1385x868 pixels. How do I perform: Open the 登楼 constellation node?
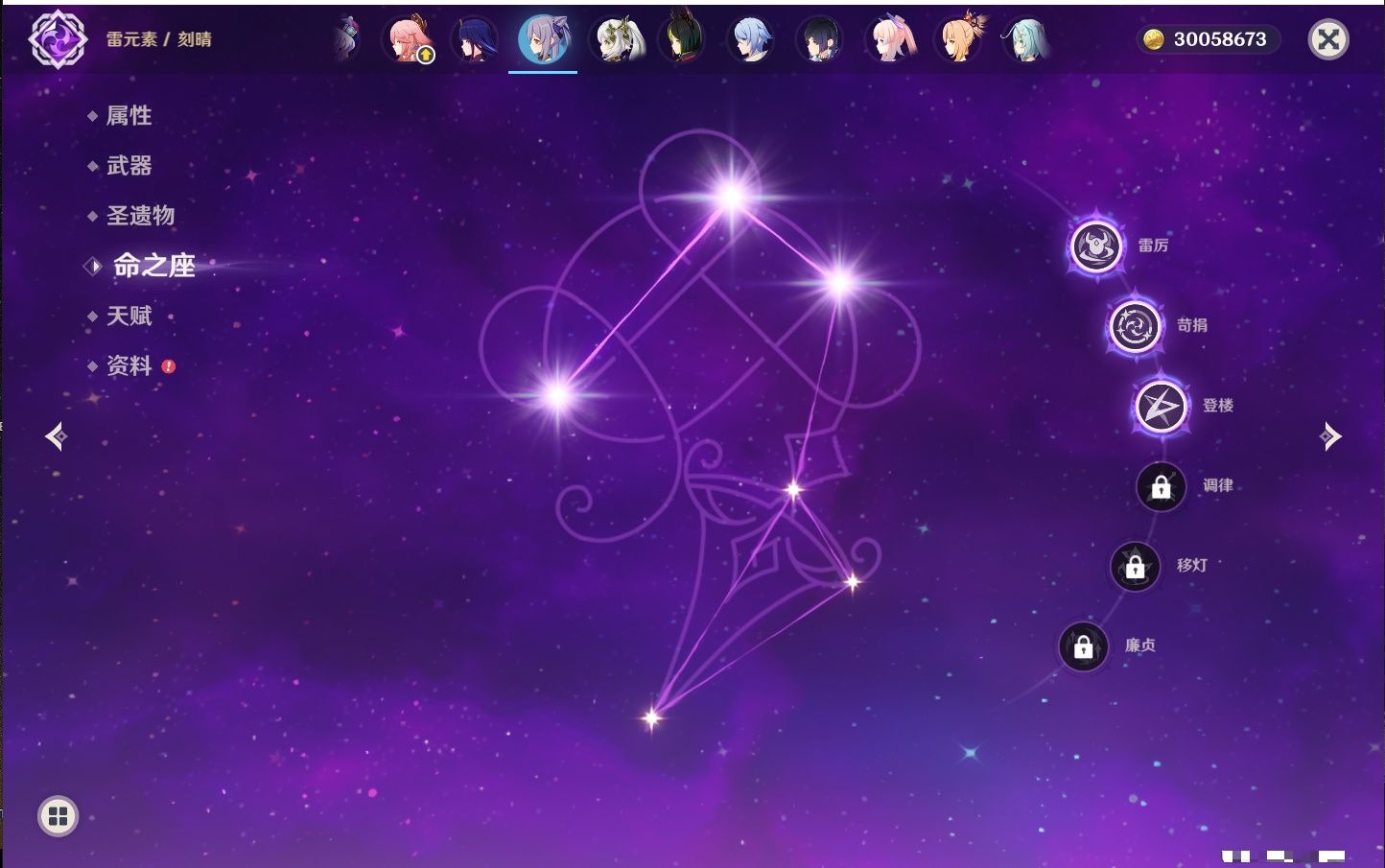pos(1161,407)
